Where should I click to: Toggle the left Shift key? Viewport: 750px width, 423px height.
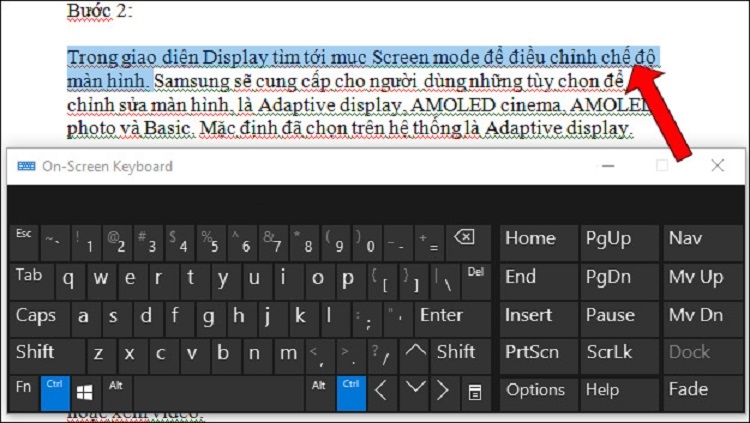coord(47,356)
